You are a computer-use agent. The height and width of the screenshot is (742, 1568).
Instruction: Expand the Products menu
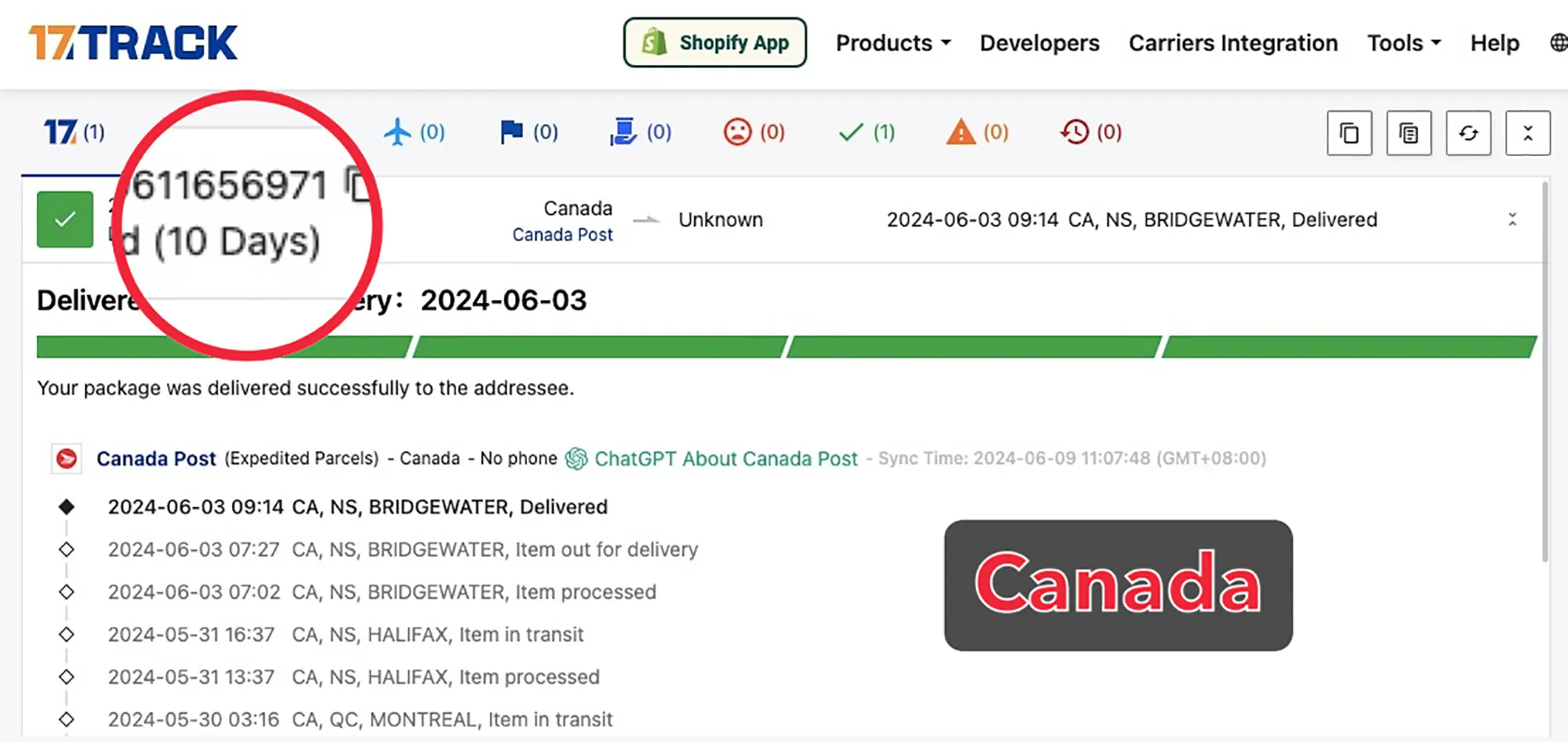(893, 43)
